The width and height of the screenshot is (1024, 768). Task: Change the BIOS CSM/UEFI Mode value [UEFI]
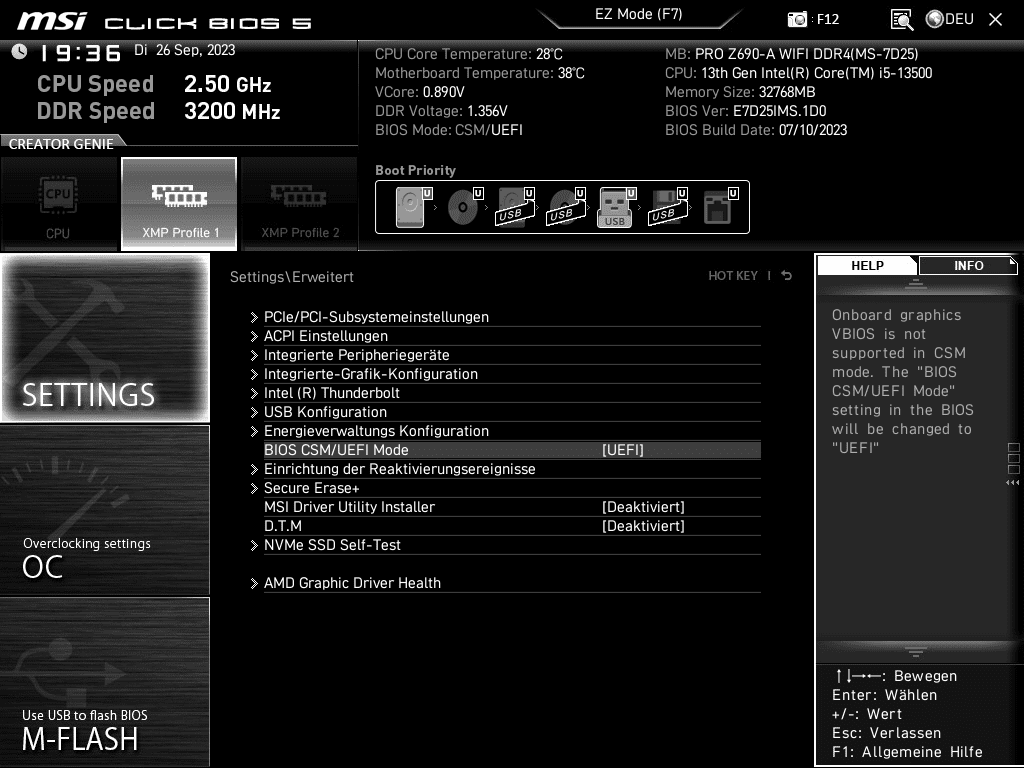tap(622, 450)
